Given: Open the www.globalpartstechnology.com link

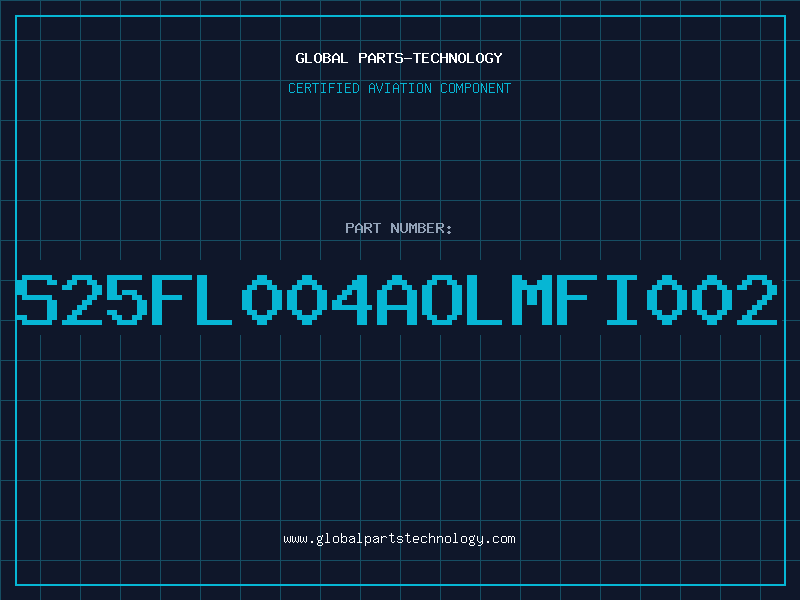Looking at the screenshot, I should 399,539.
